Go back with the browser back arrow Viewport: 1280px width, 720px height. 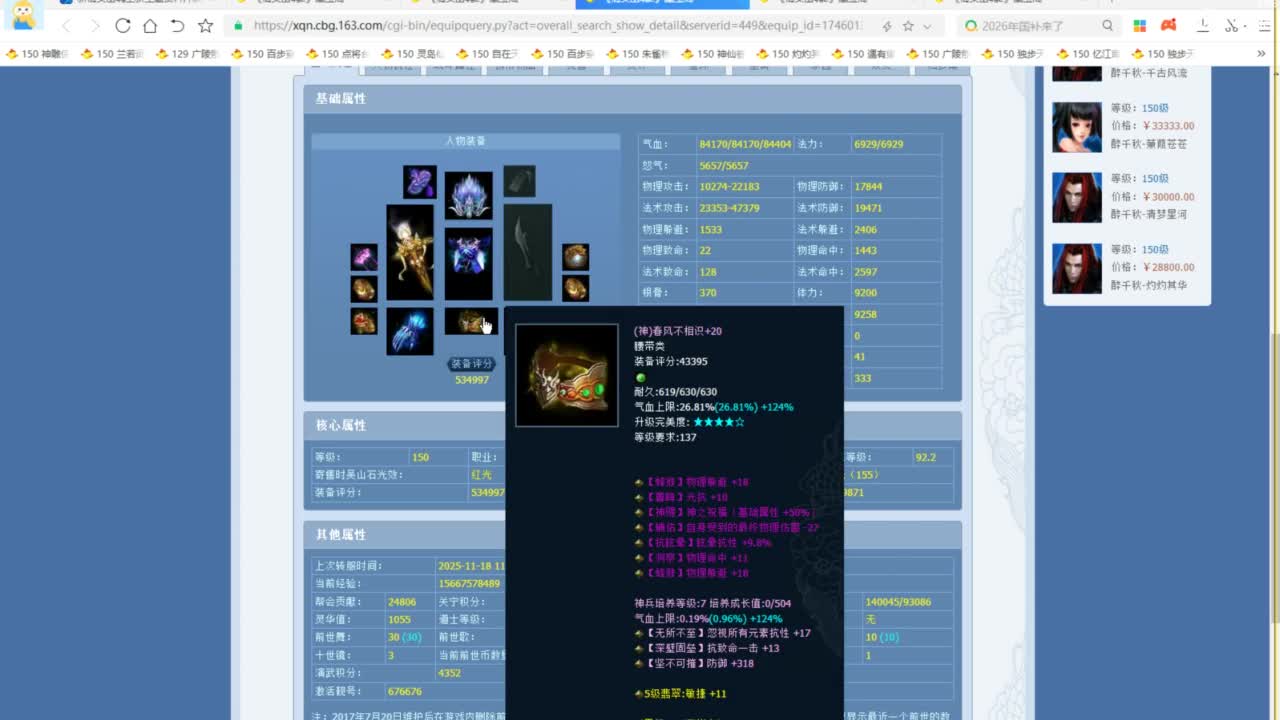66,26
